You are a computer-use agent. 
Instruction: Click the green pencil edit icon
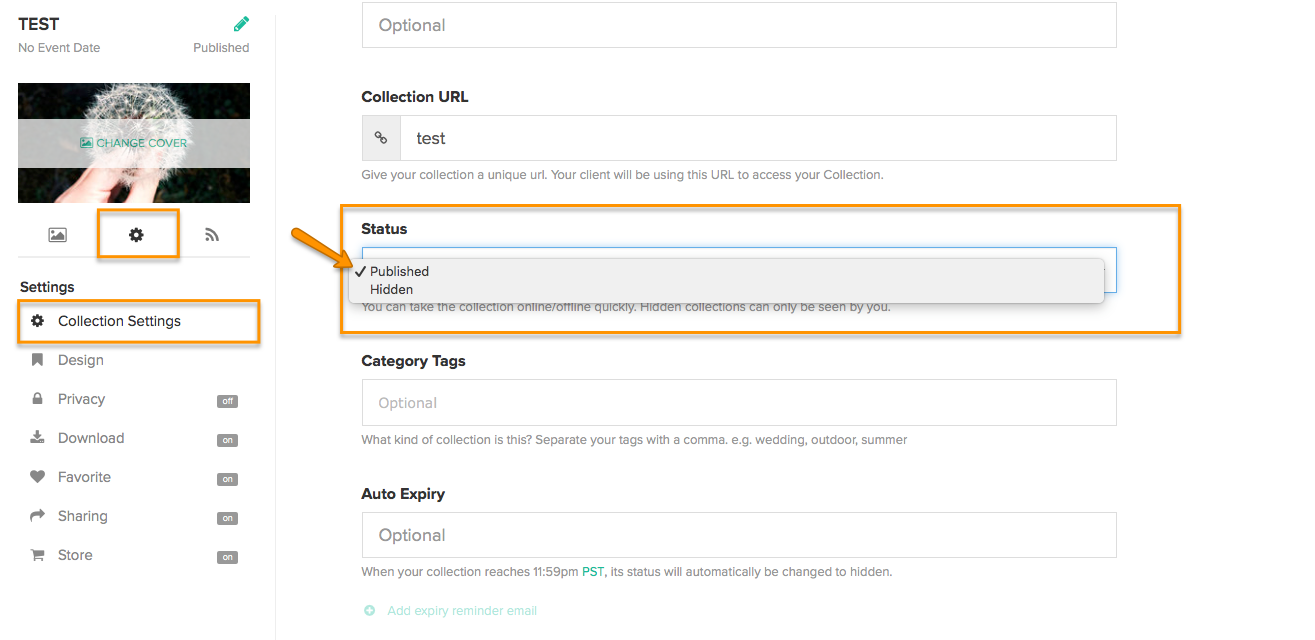(x=241, y=24)
